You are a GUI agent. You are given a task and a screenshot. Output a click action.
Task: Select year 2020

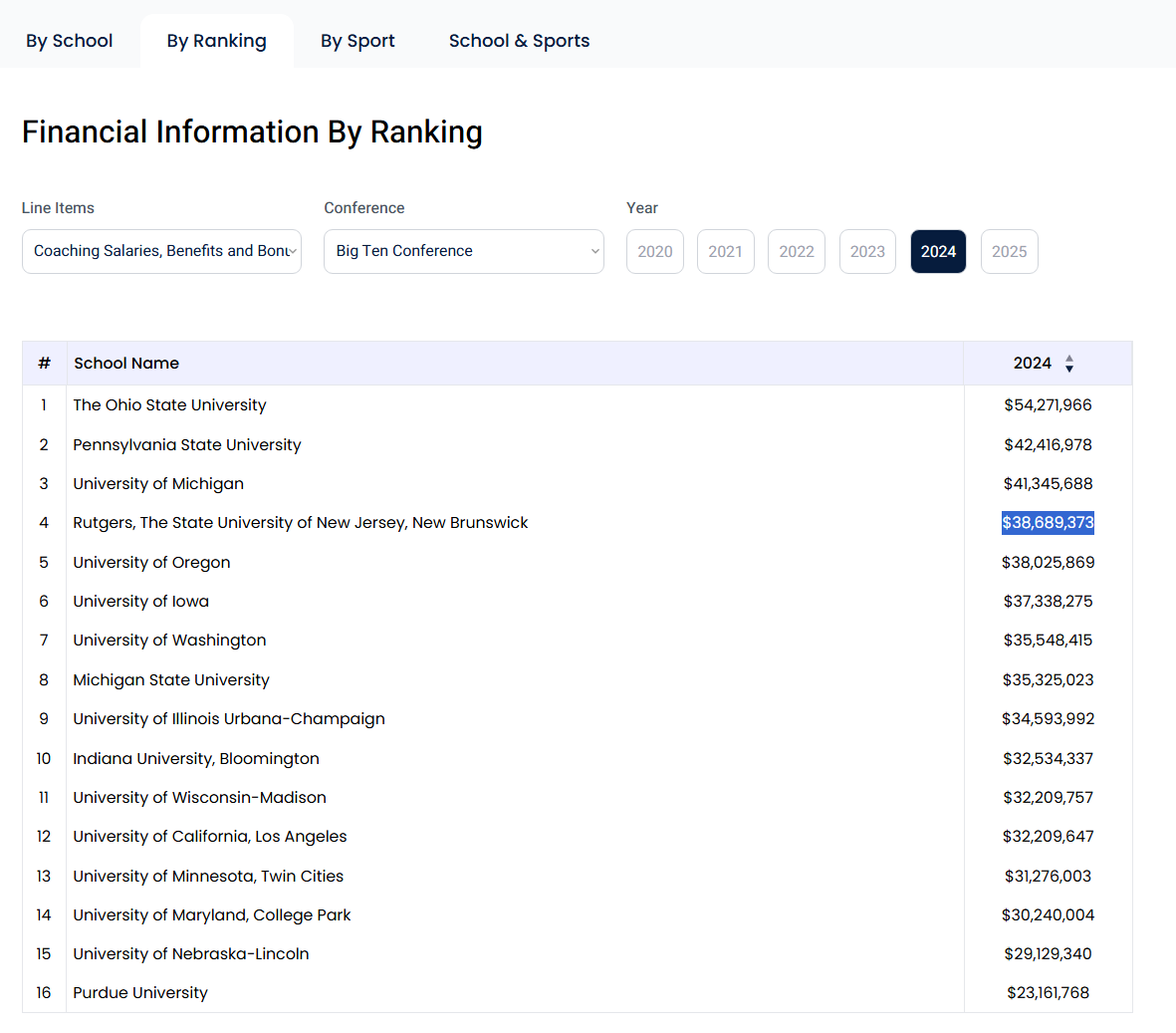coord(655,251)
